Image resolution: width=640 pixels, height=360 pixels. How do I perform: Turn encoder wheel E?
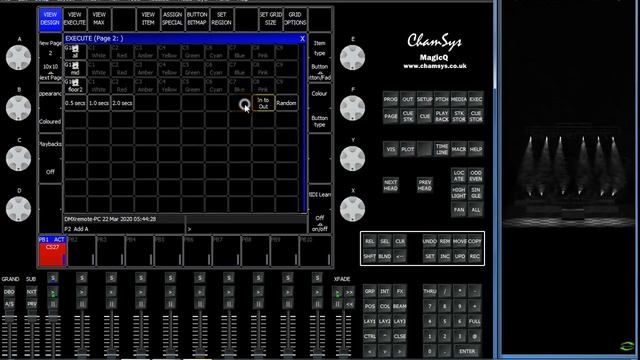[352, 58]
